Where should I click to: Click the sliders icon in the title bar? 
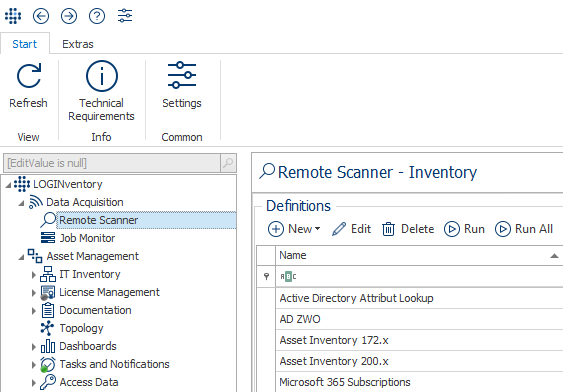point(125,16)
